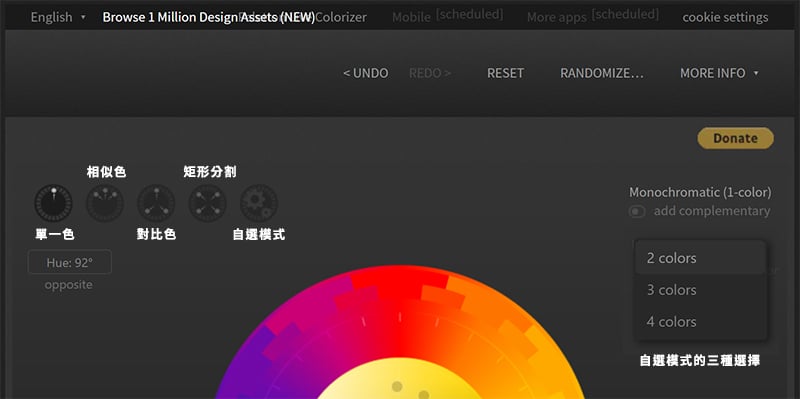Toggle the add complementary switch
This screenshot has width=800, height=399.
[x=637, y=211]
